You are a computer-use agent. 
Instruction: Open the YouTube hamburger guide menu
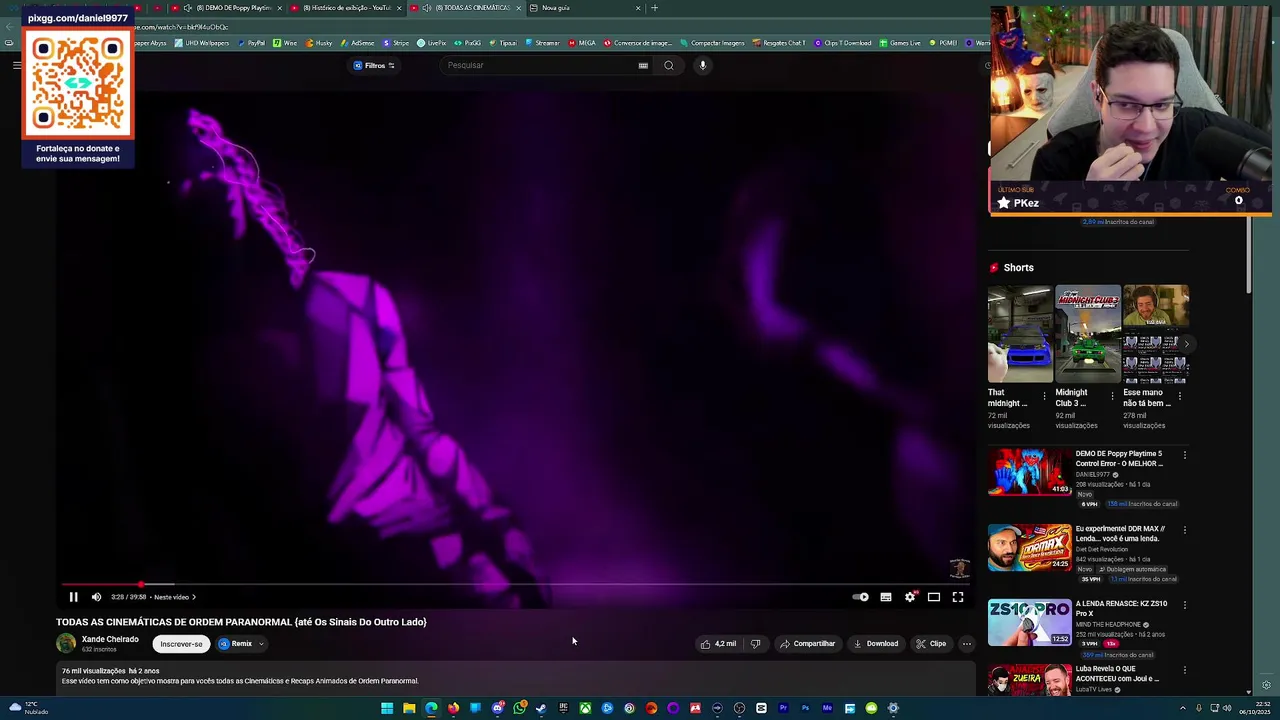17,66
